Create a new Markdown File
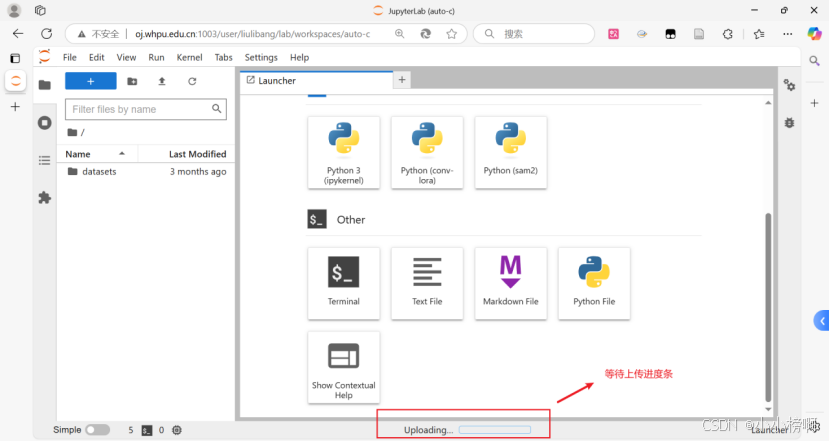This screenshot has width=830, height=441. (x=511, y=283)
